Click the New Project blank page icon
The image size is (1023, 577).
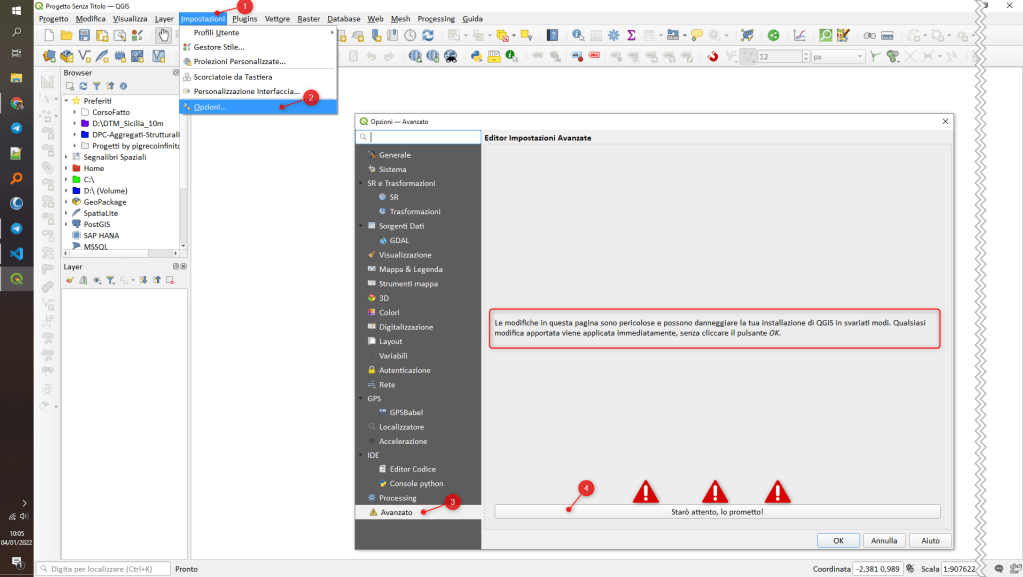(x=50, y=35)
